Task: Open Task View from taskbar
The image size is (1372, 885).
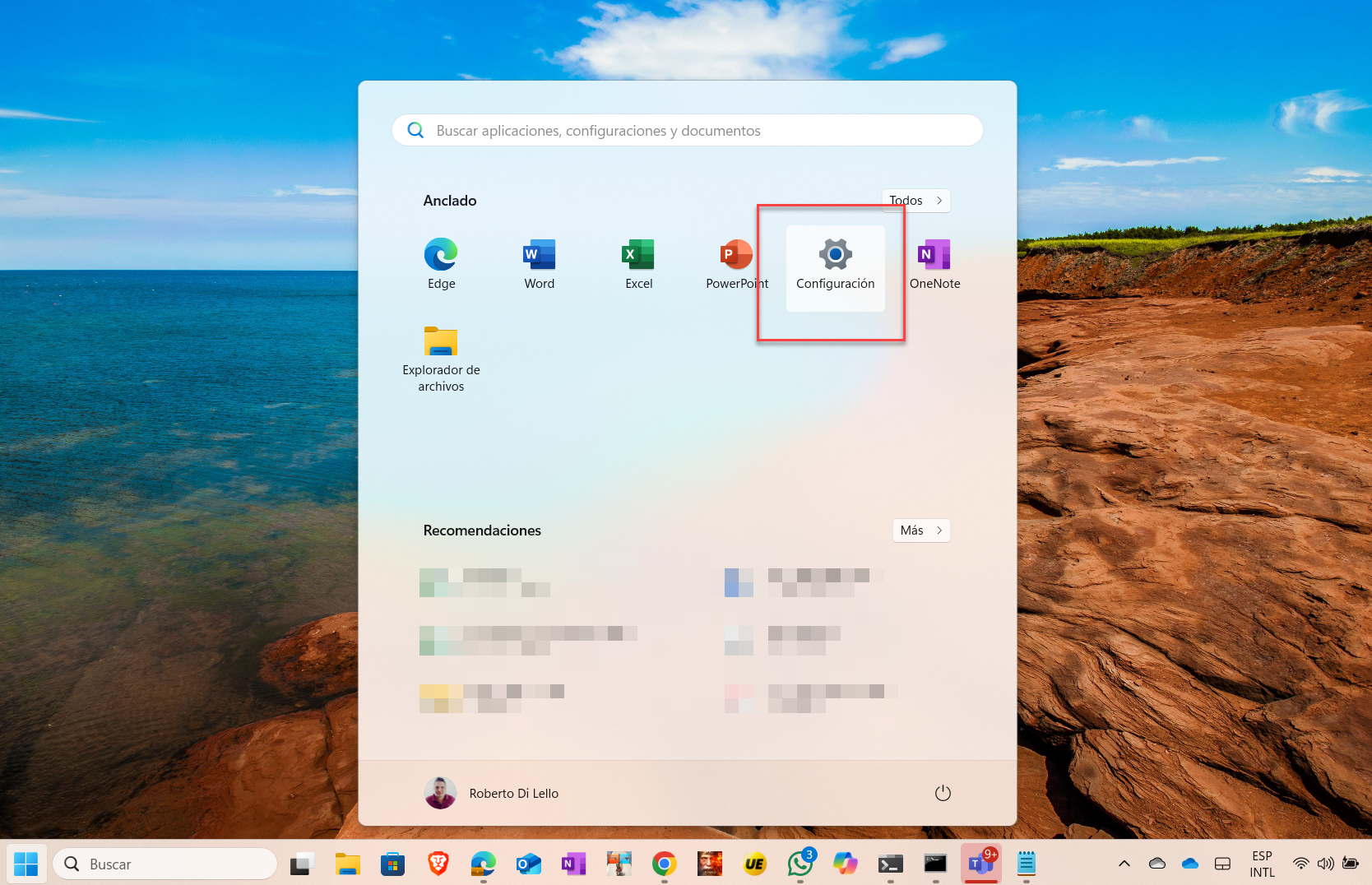Action: click(302, 864)
